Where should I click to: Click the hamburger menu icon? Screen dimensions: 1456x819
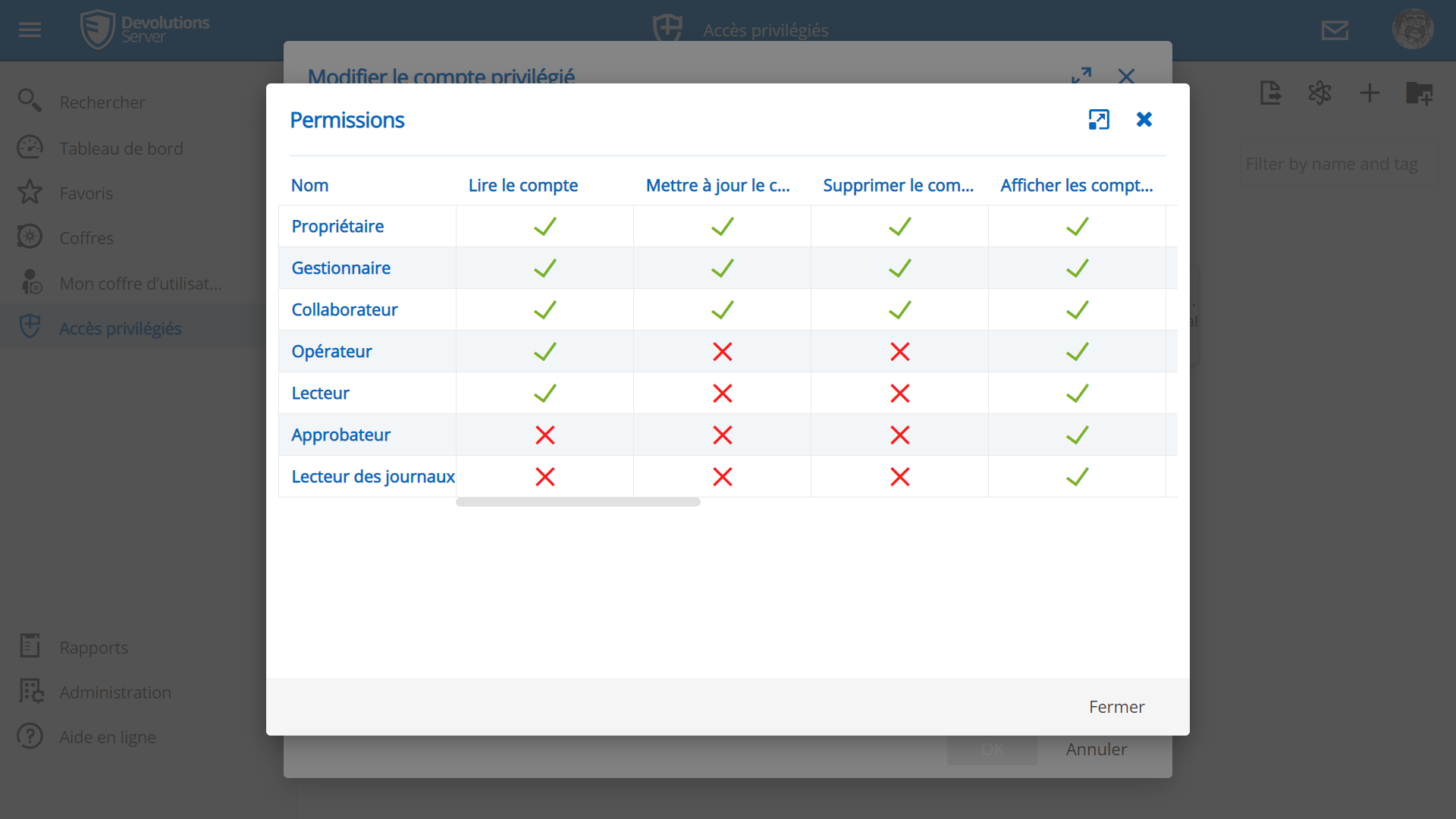pyautogui.click(x=30, y=30)
